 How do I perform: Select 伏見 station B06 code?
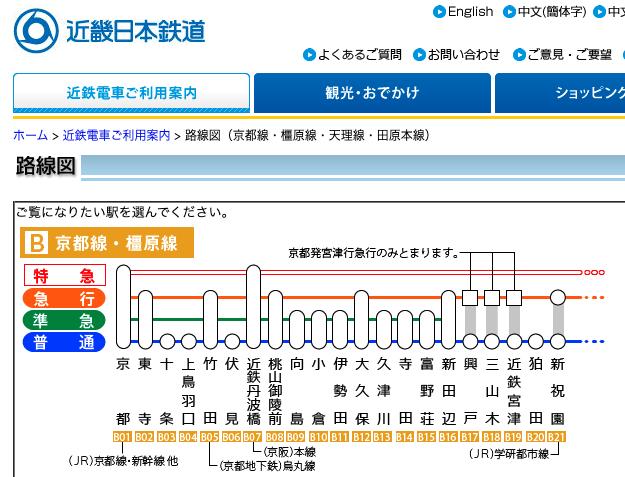click(x=231, y=437)
